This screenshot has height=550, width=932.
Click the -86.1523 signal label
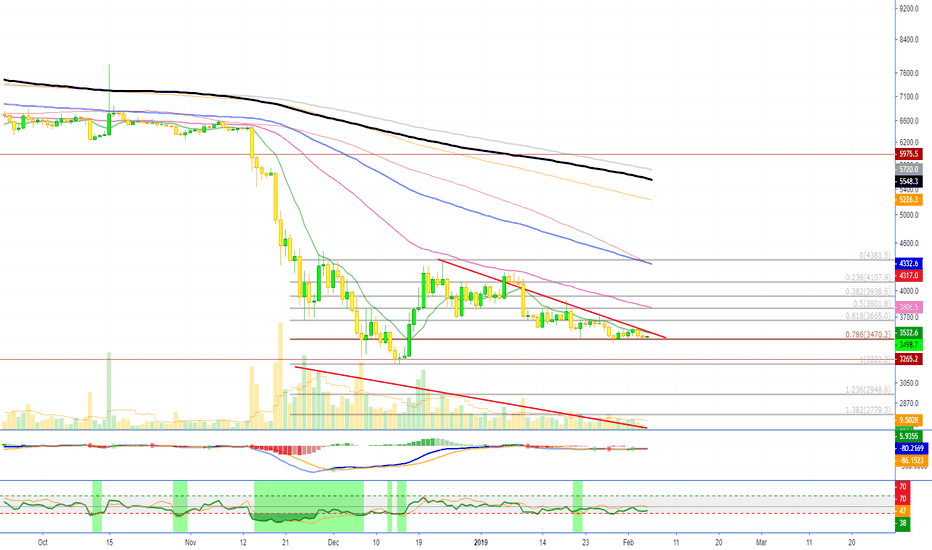(x=911, y=460)
